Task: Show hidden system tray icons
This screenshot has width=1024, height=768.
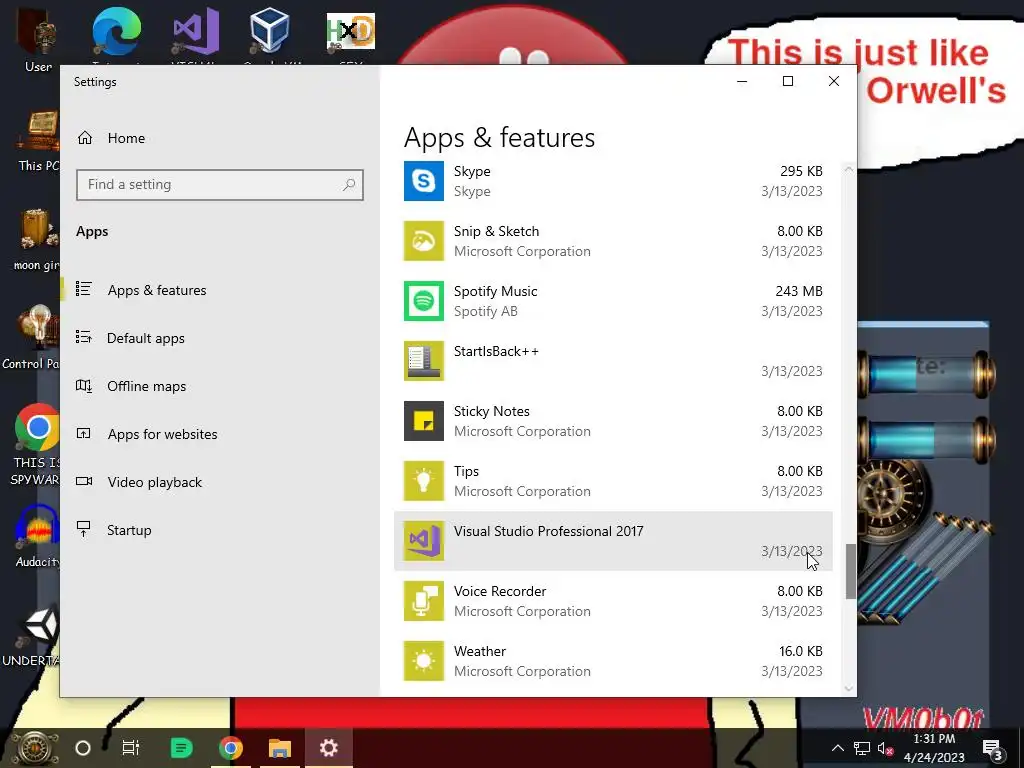Action: [x=838, y=748]
